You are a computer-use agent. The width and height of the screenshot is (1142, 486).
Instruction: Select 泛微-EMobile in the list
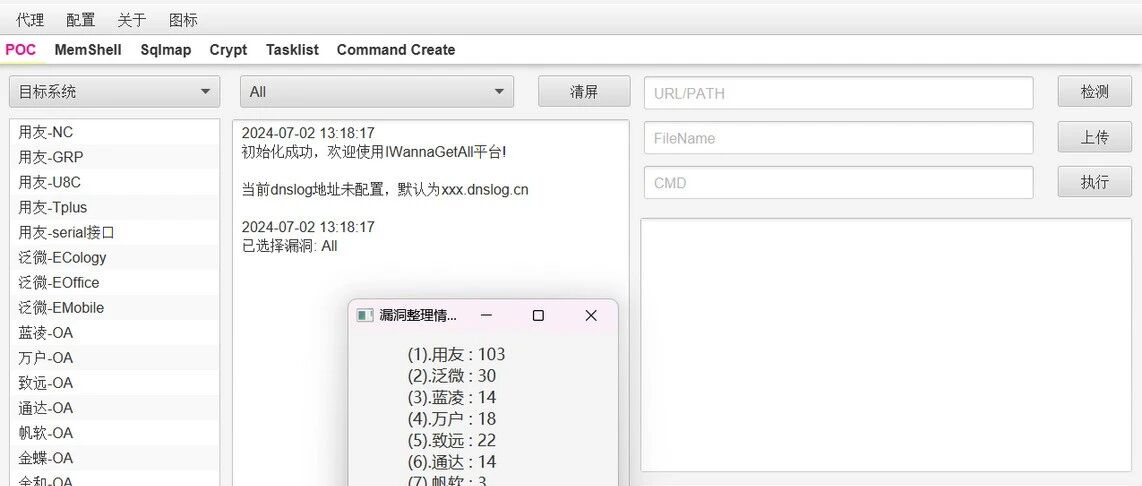[x=114, y=307]
